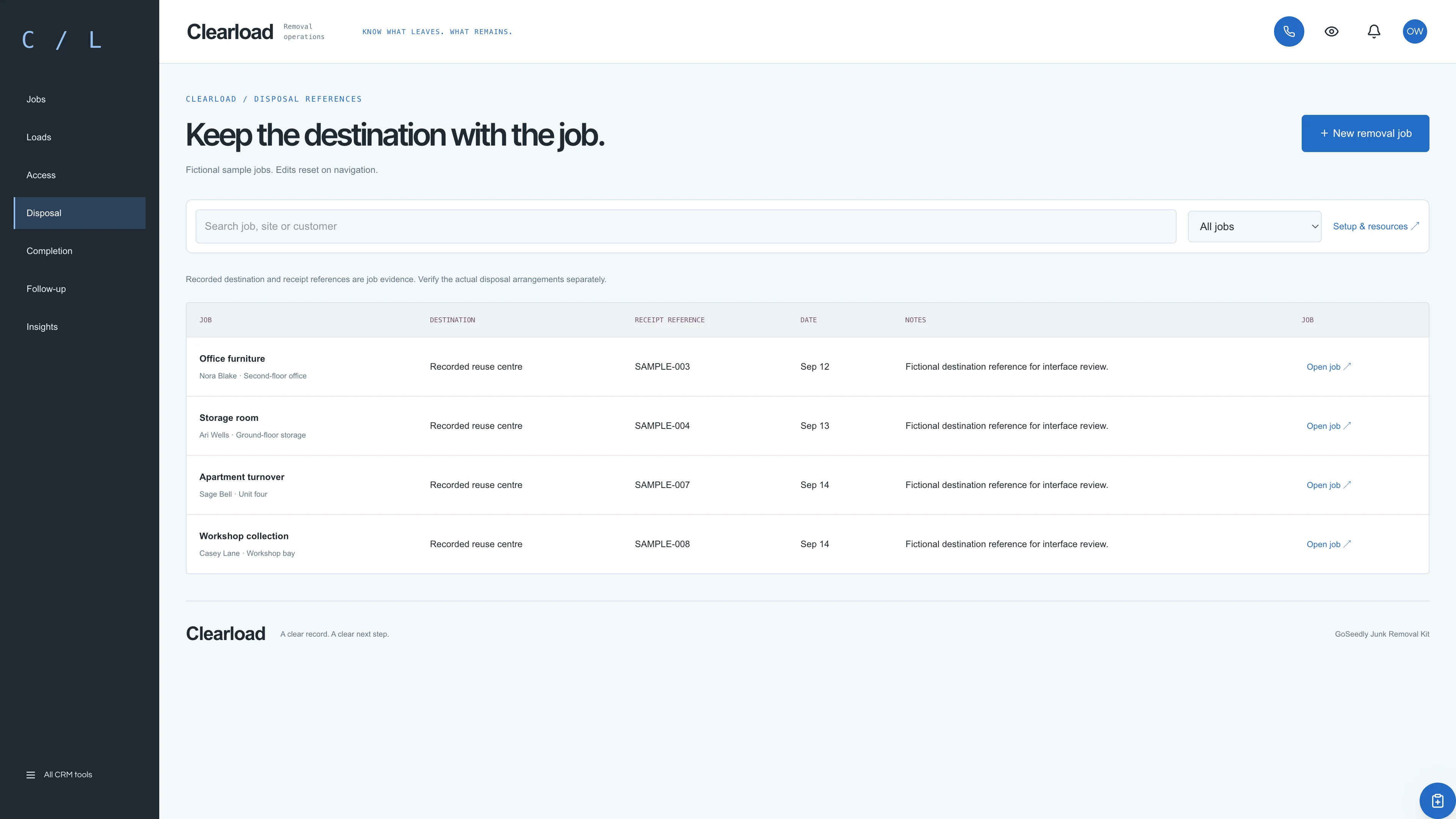Click the GoSeedly Junk Removal Kit footer text
Screen dimensions: 1456x819
click(1382, 634)
